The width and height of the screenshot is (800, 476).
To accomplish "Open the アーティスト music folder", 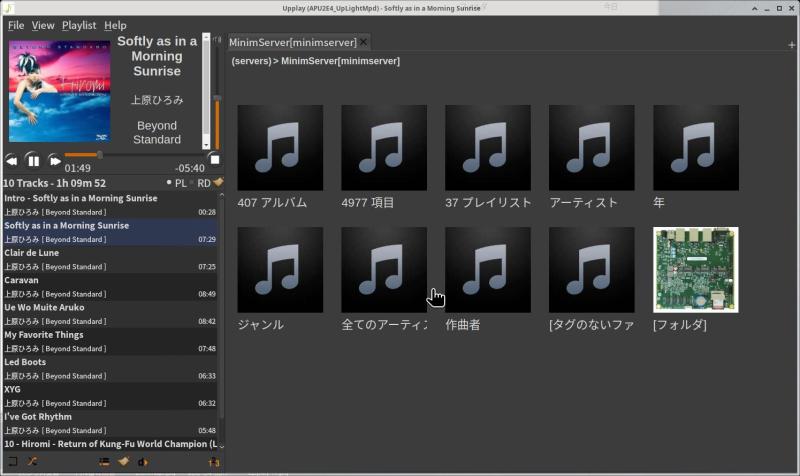I will 592,148.
